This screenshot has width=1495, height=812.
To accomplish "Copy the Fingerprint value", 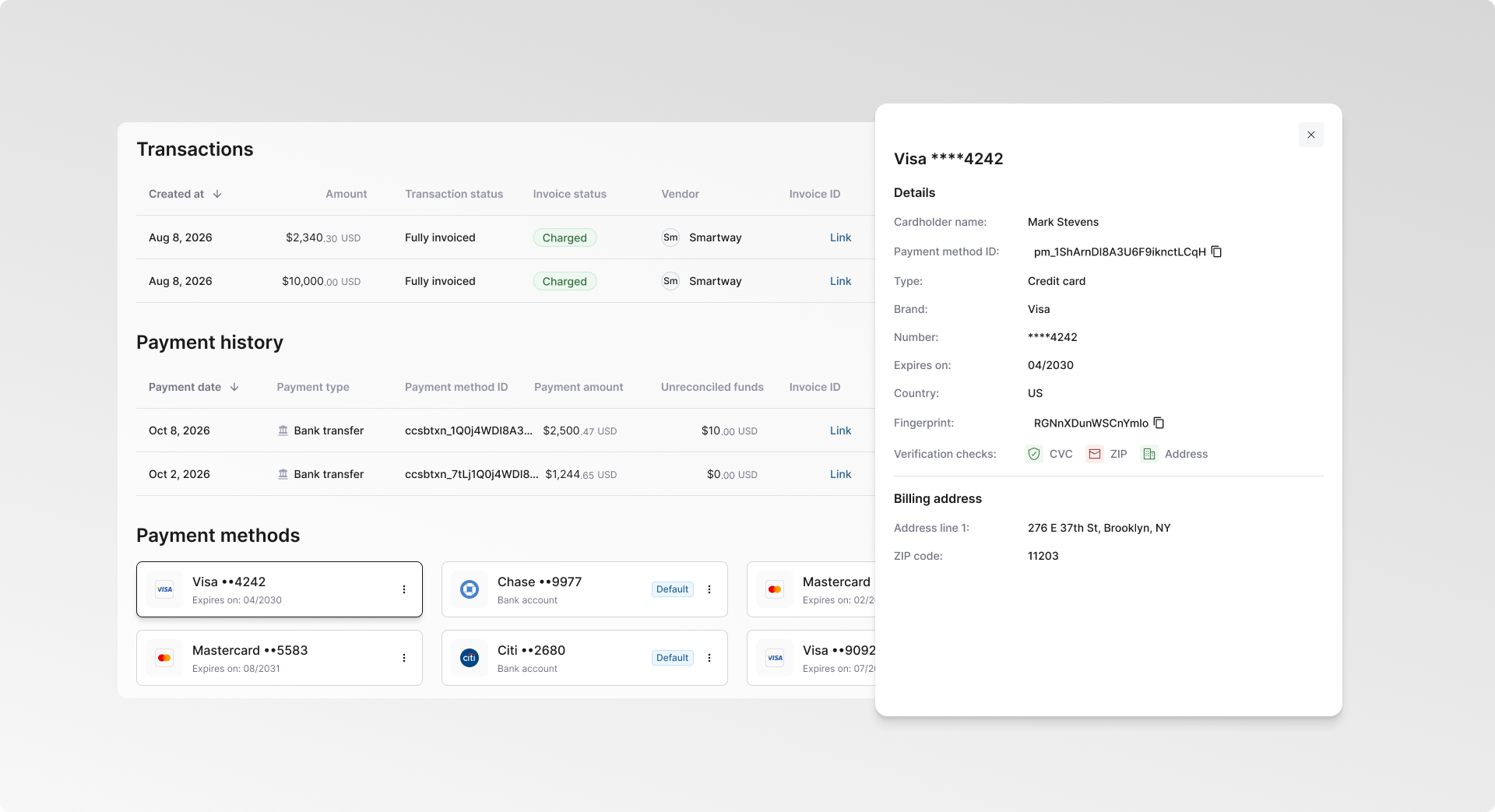I will point(1159,423).
